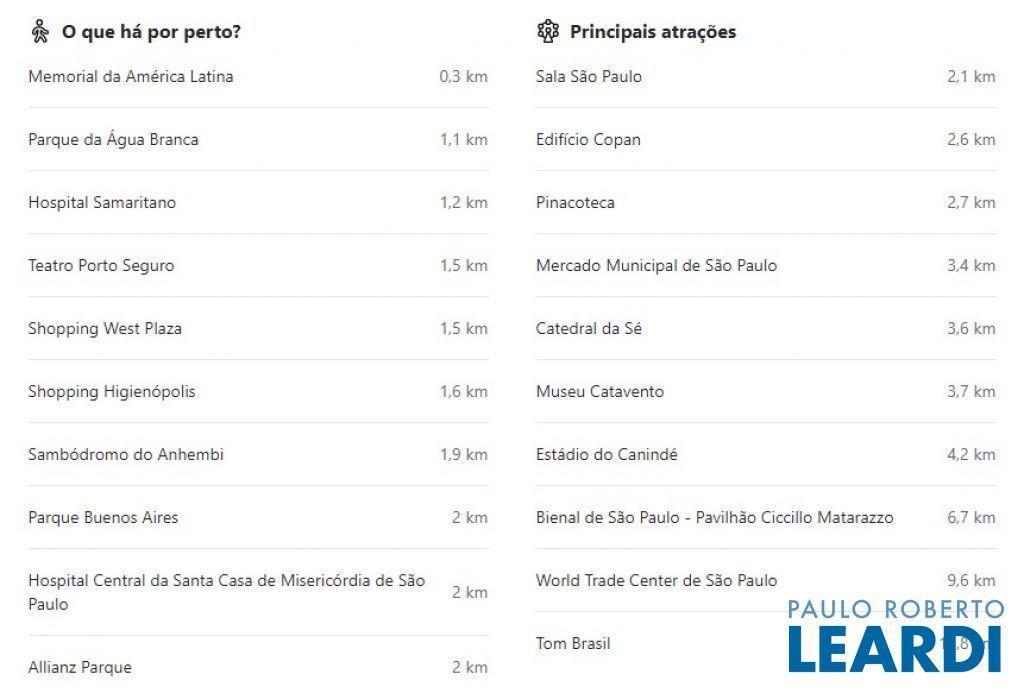Choose Sambódromo do Anhembi

tap(126, 454)
